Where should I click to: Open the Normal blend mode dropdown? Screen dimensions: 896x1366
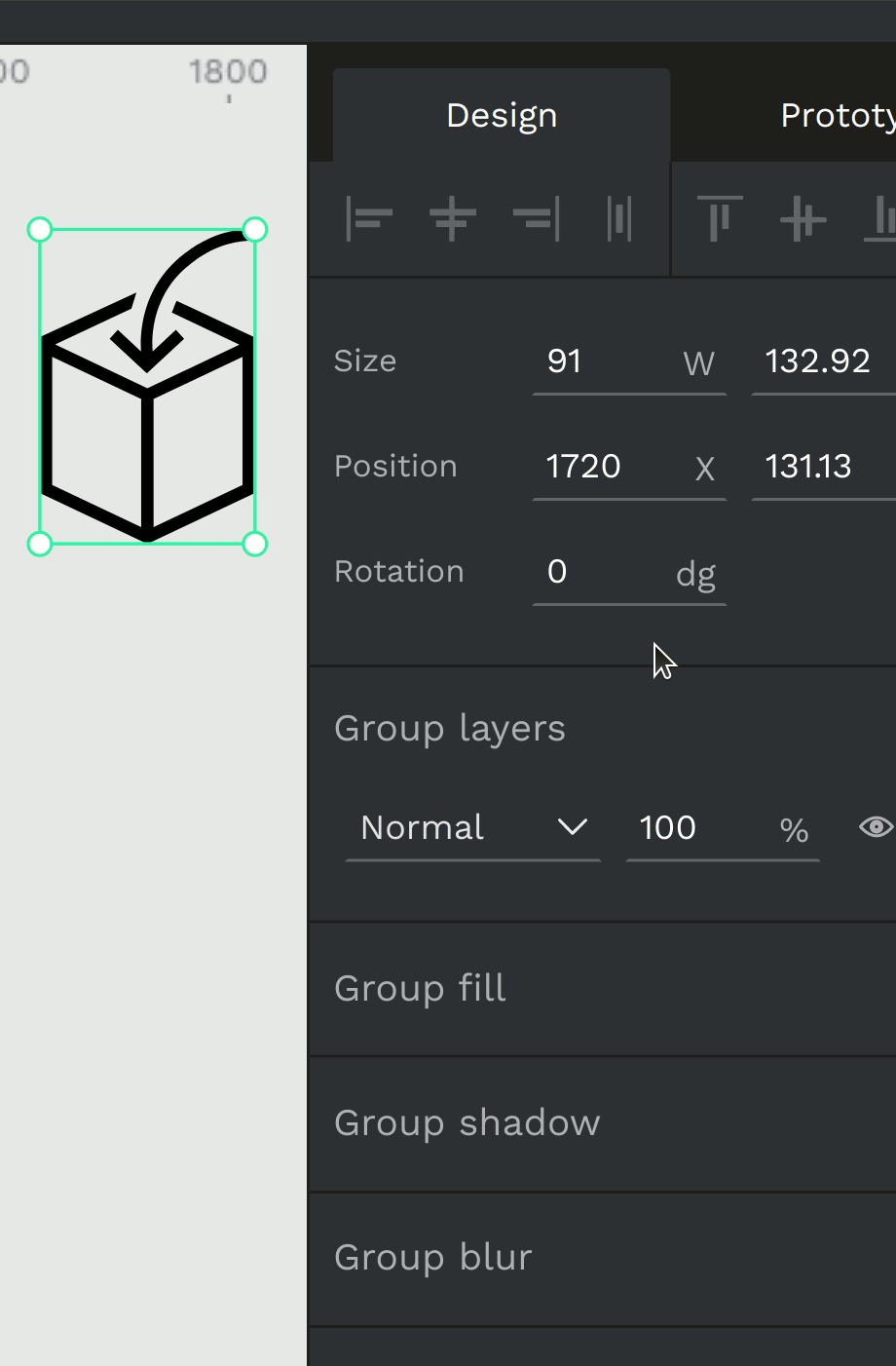click(473, 828)
